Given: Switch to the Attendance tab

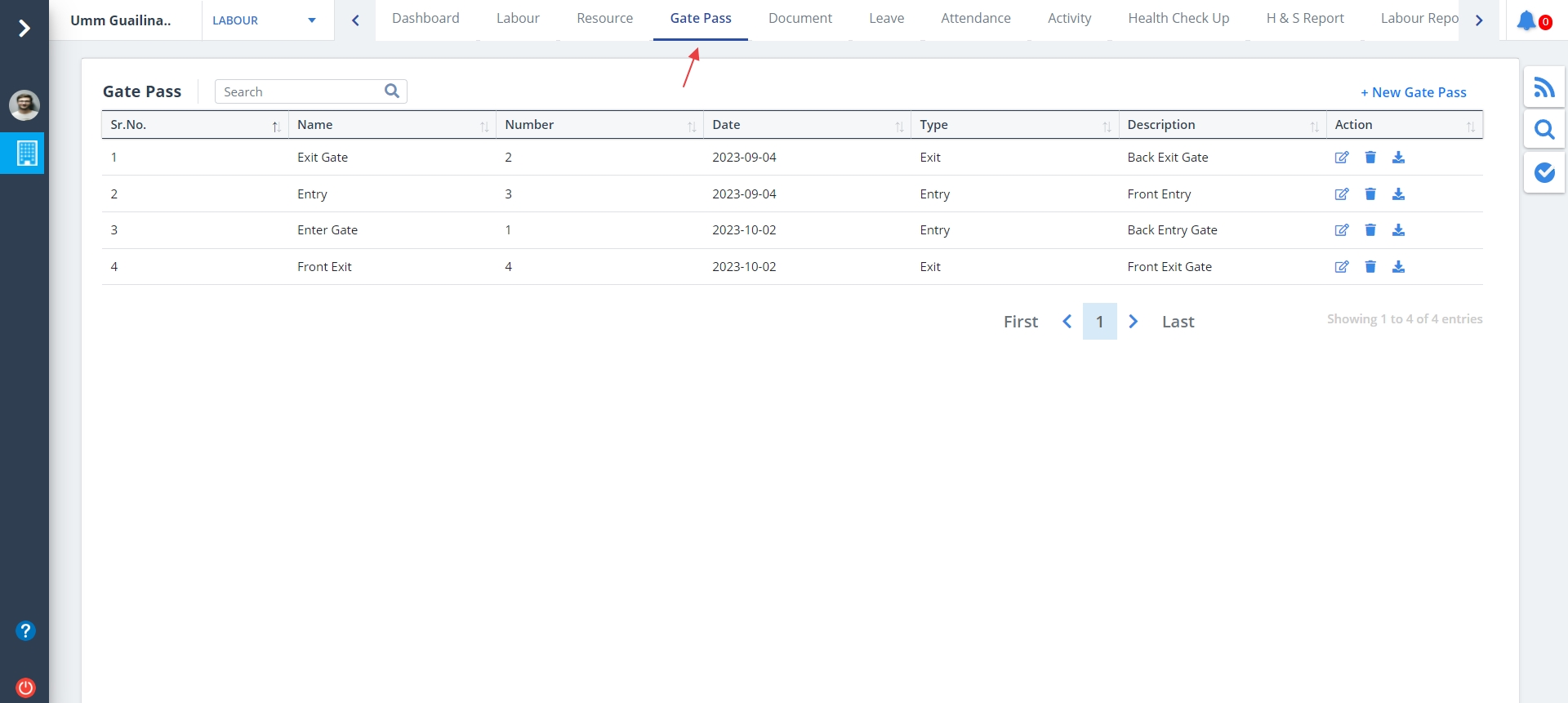Looking at the screenshot, I should (975, 19).
